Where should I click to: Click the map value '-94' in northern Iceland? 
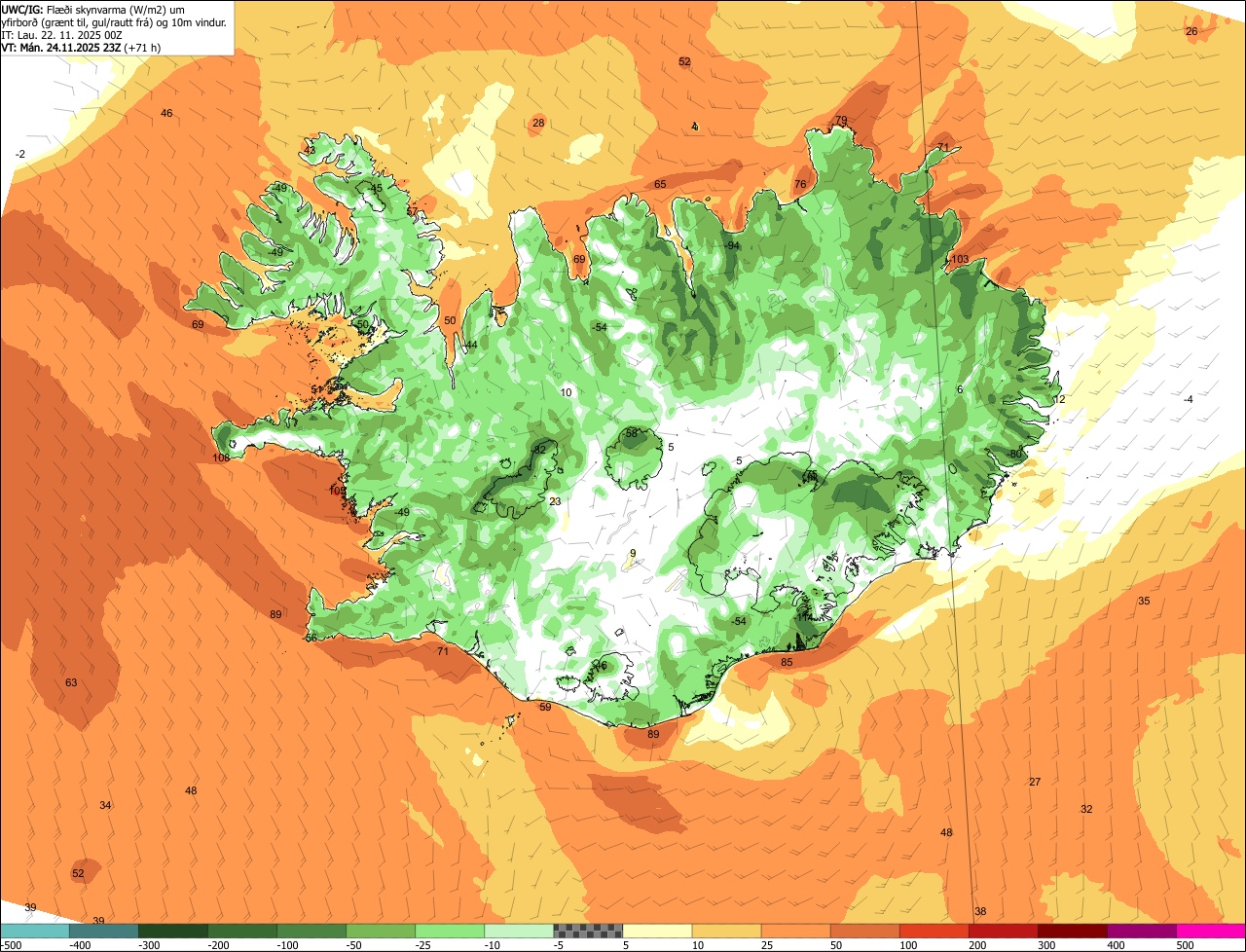(732, 245)
